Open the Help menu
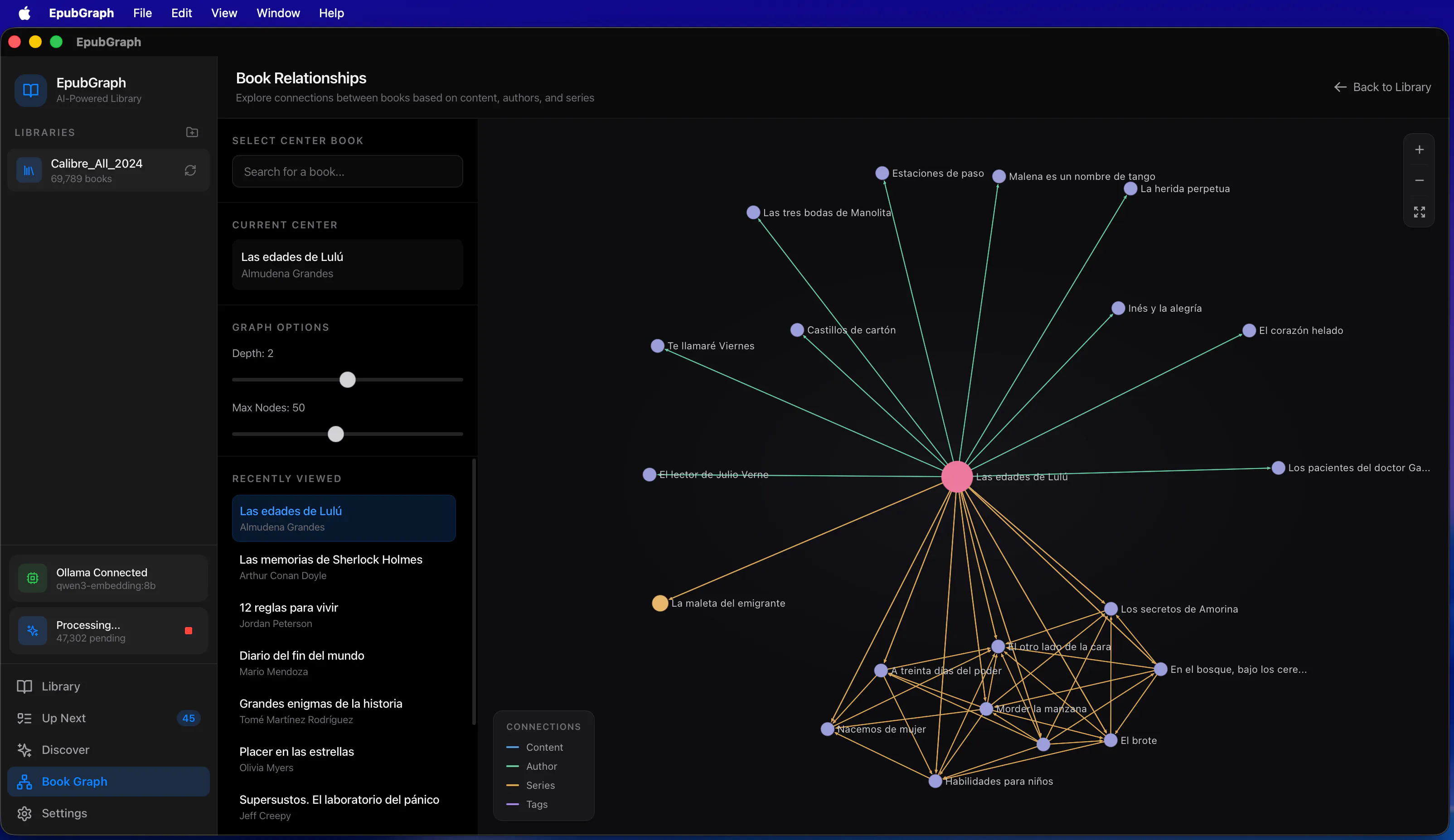The width and height of the screenshot is (1454, 840). [331, 13]
